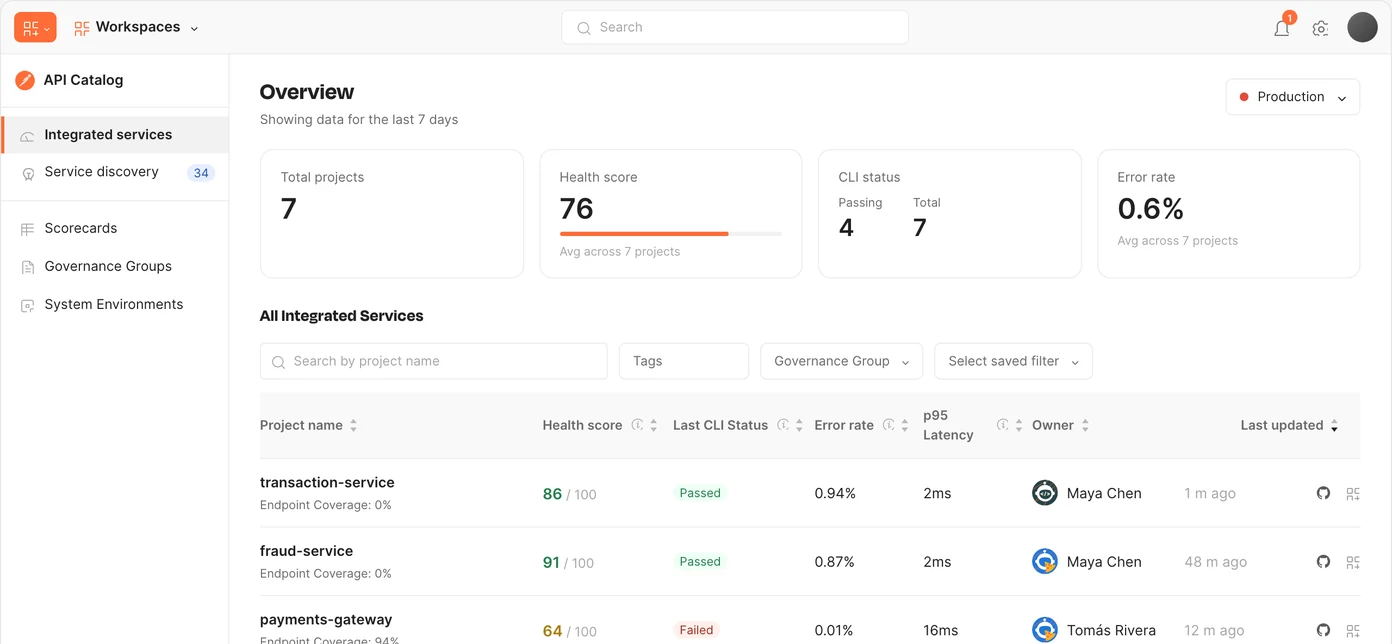The width and height of the screenshot is (1392, 644).
Task: Click Last CLI Status info icon
Action: pos(783,425)
